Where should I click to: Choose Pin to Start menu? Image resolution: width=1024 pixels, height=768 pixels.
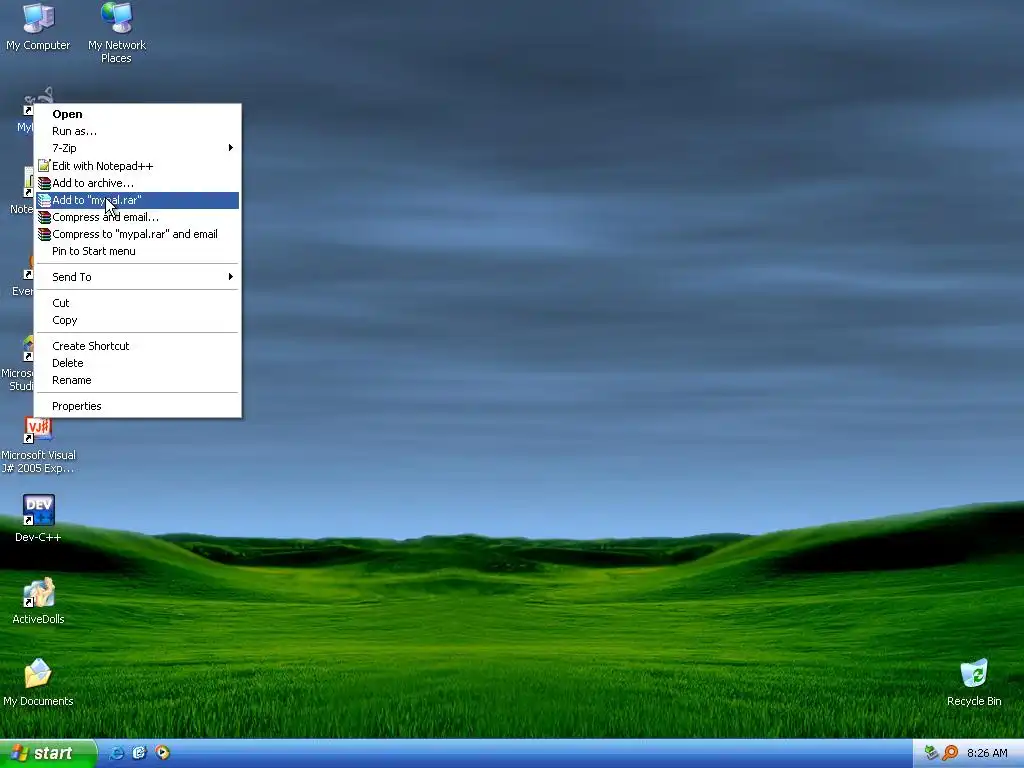[x=138, y=251]
